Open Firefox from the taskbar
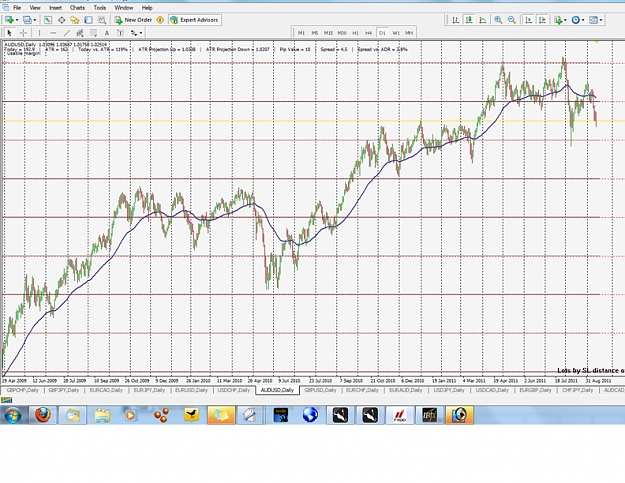 (43, 415)
